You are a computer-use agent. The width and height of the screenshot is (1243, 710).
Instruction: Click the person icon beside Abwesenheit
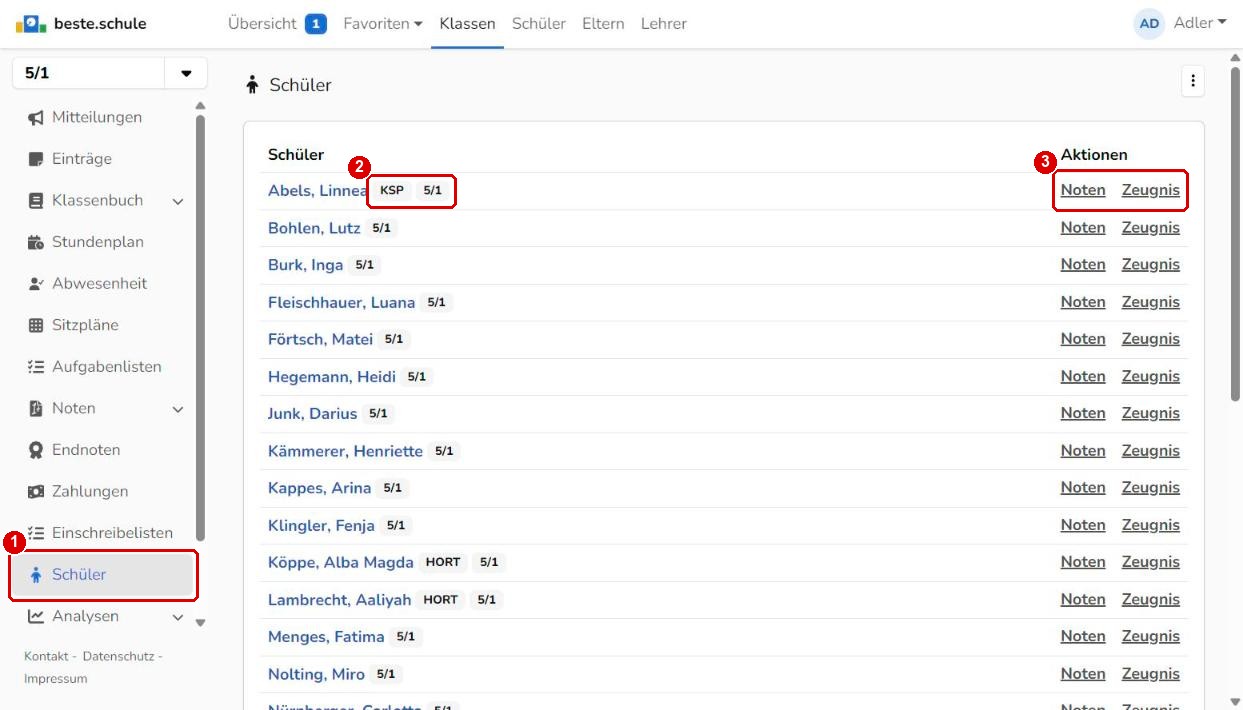pos(36,284)
